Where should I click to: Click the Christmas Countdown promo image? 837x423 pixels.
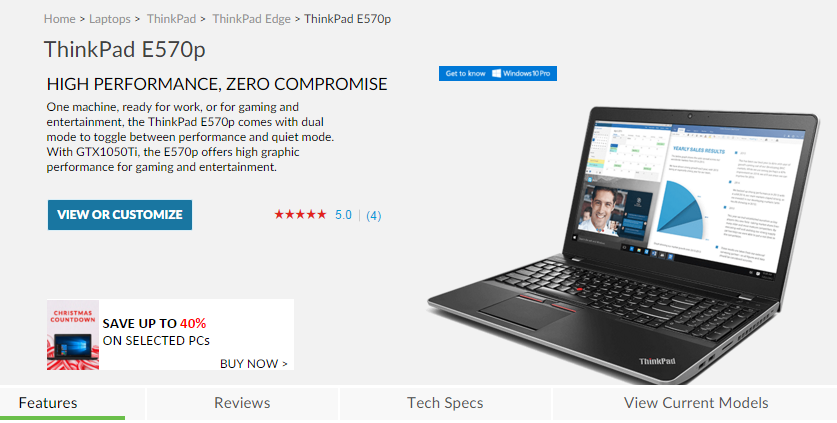click(x=73, y=335)
